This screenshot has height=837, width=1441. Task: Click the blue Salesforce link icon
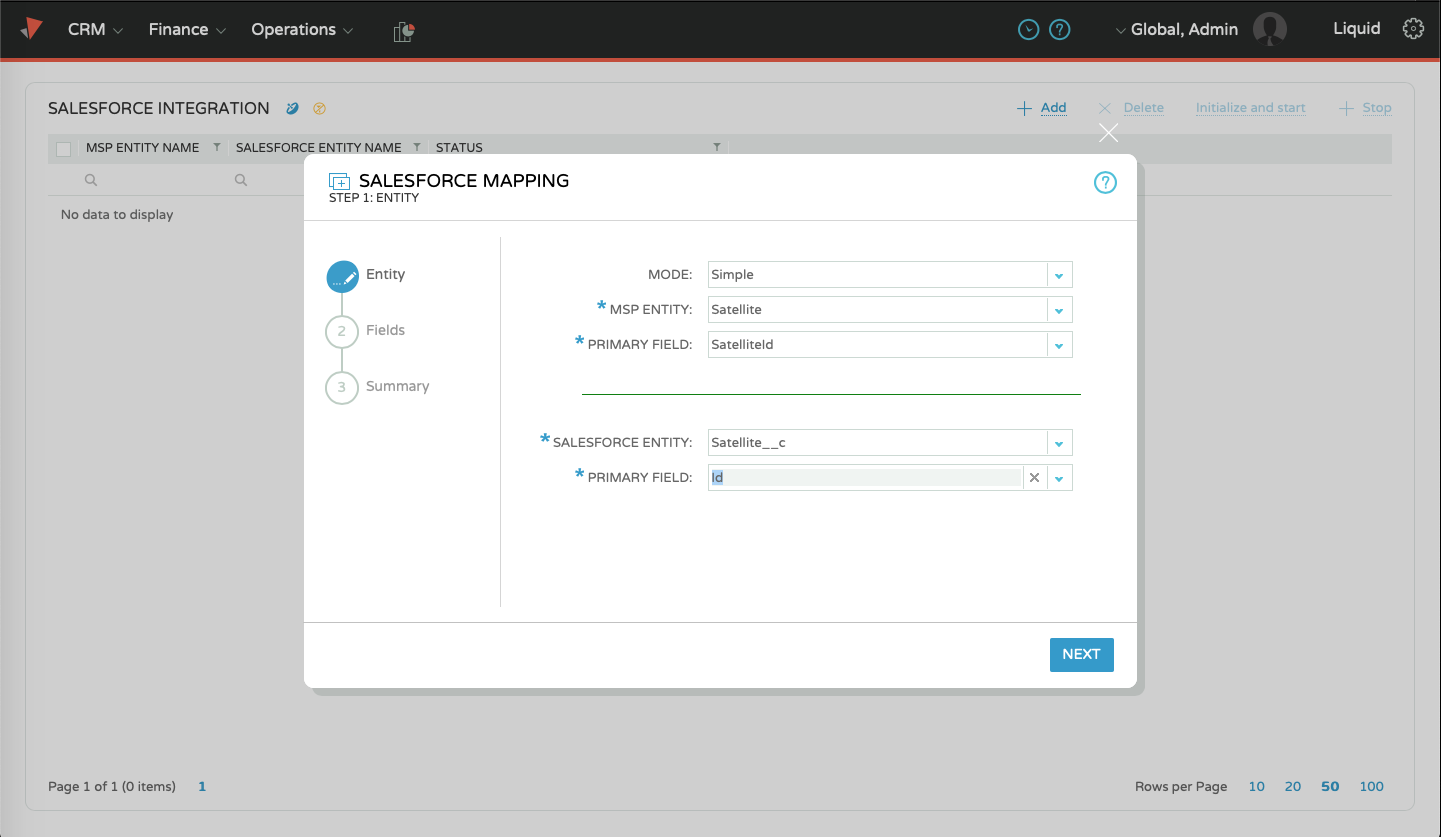tap(293, 108)
